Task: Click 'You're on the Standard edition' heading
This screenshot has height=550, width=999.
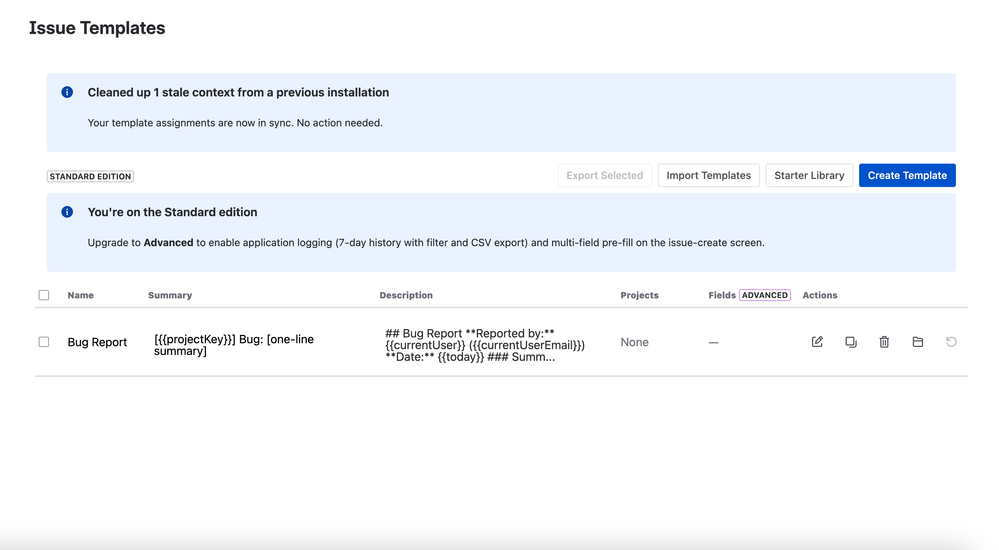Action: [x=173, y=212]
